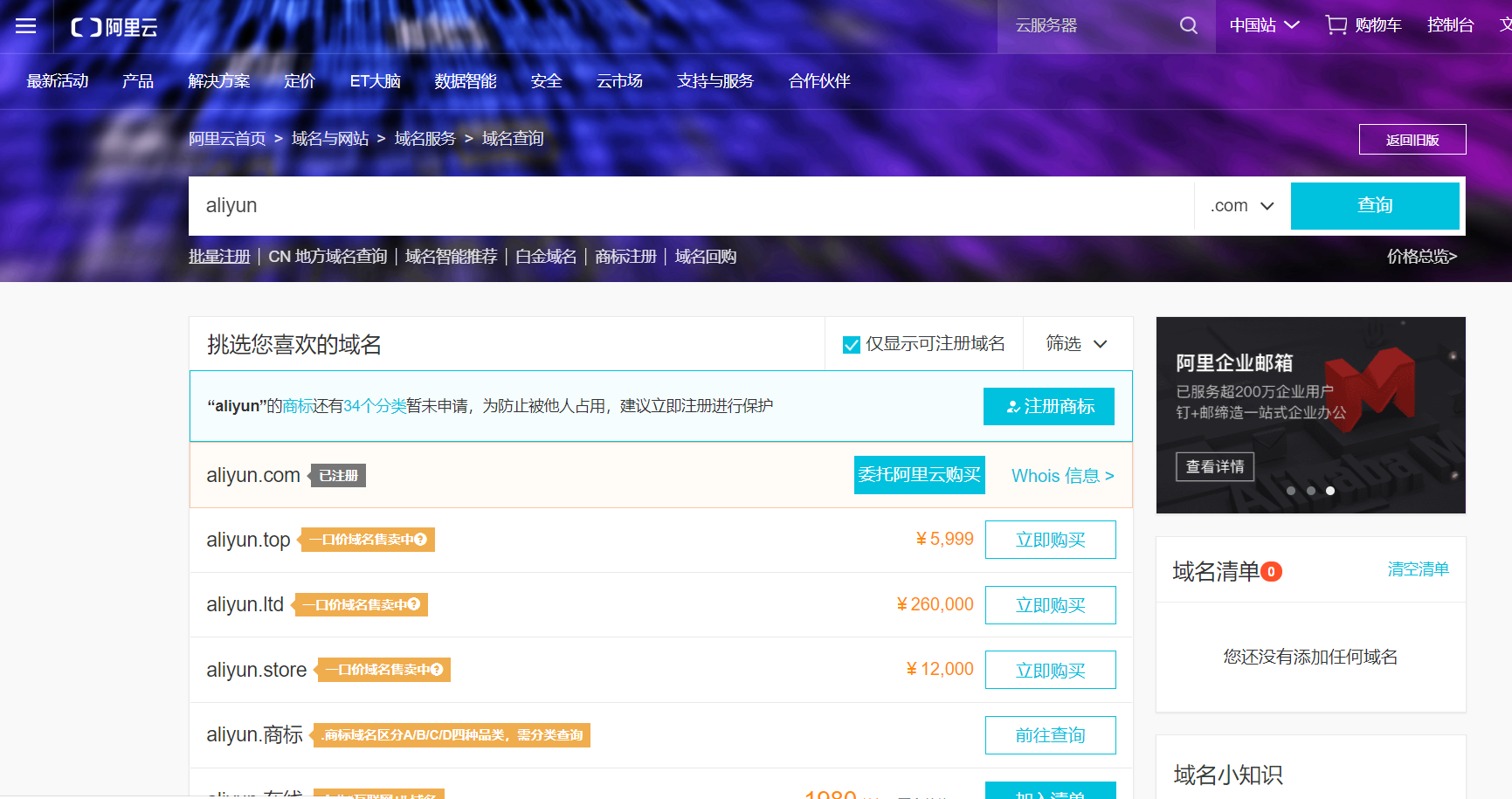The image size is (1512, 799).
Task: Click the aliyun.top domain name text
Action: coord(248,540)
